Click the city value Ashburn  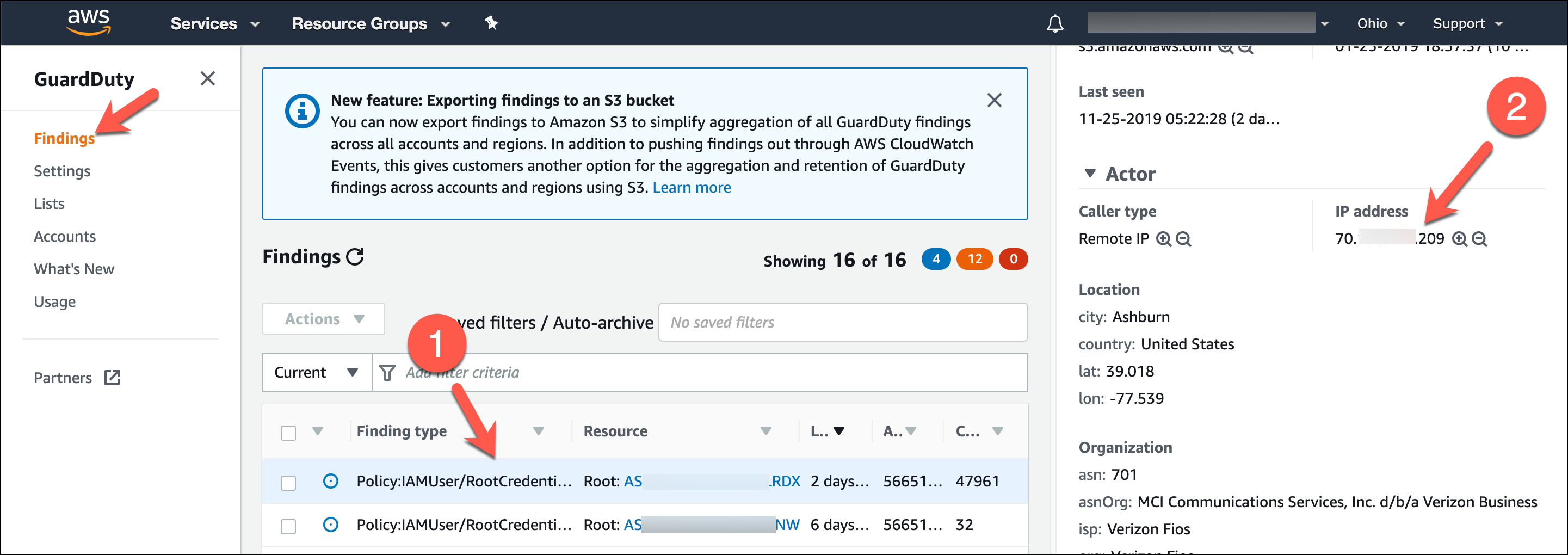1141,317
